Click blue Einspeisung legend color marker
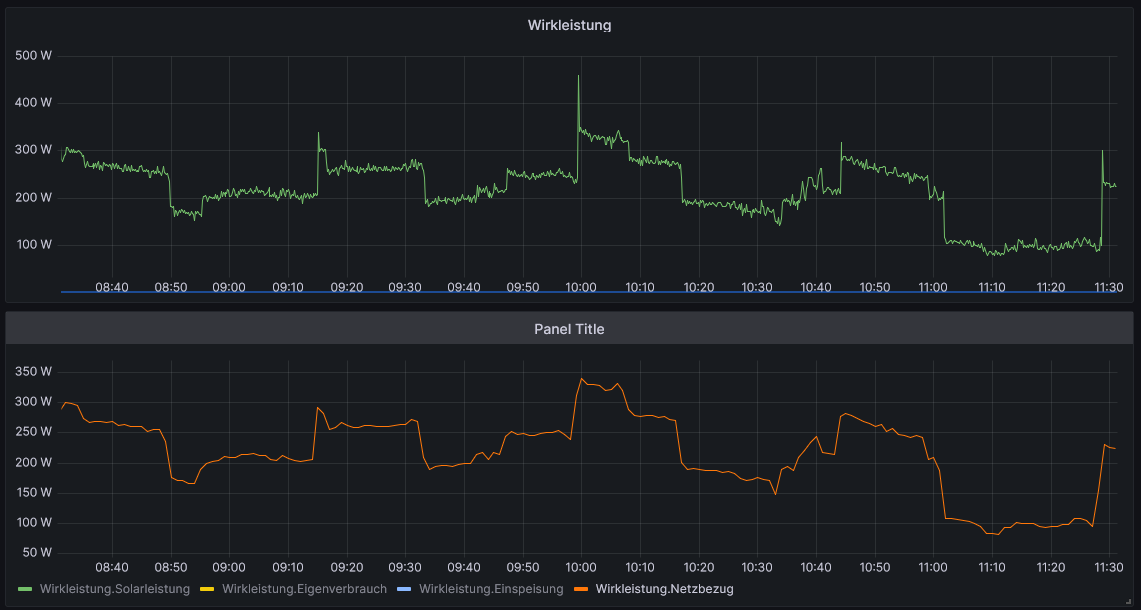Viewport: 1141px width, 610px height. click(405, 589)
